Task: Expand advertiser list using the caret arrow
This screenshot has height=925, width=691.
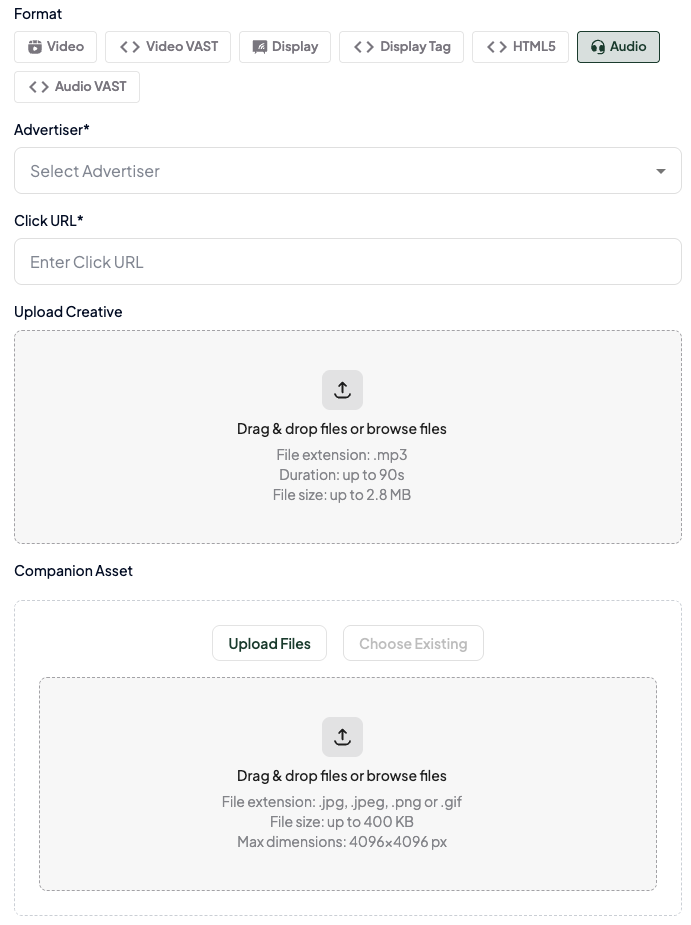Action: (x=661, y=171)
